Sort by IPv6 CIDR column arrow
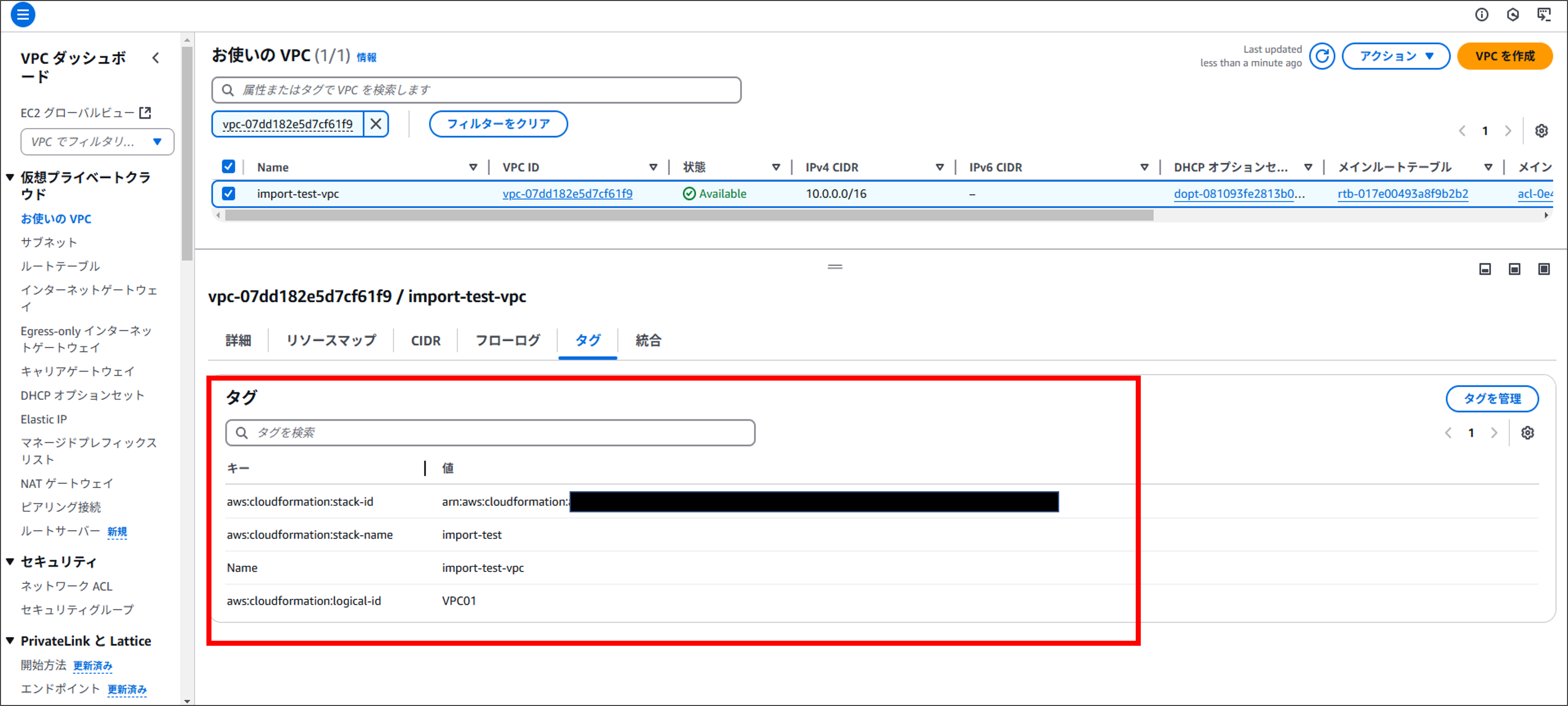Image resolution: width=1568 pixels, height=706 pixels. [x=1144, y=167]
